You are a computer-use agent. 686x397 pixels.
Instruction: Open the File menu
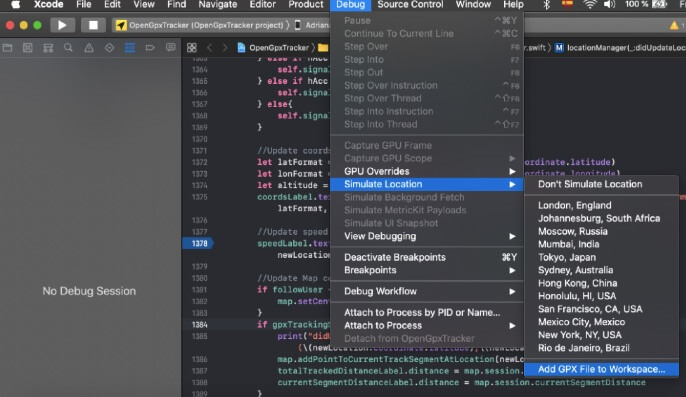tap(84, 5)
